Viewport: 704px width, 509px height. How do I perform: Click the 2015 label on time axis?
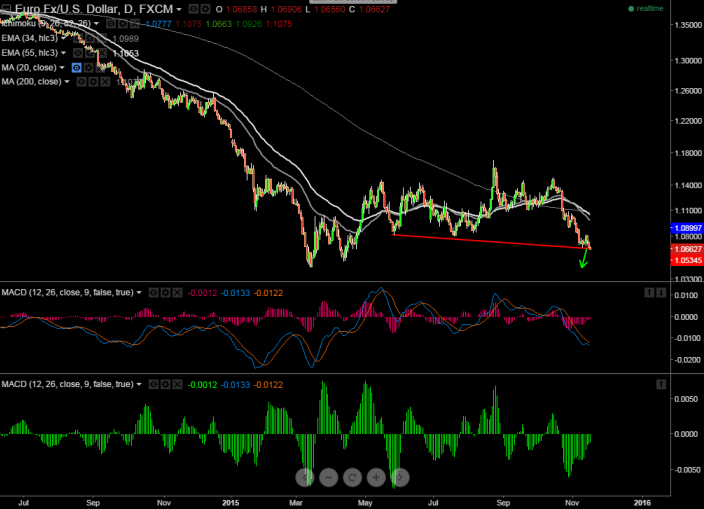tap(231, 503)
